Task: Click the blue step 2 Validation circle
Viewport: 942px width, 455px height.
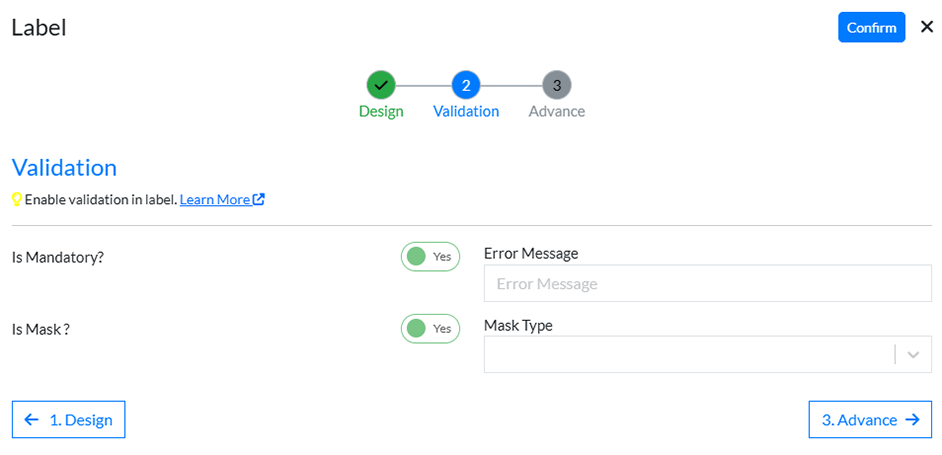Action: tap(466, 85)
